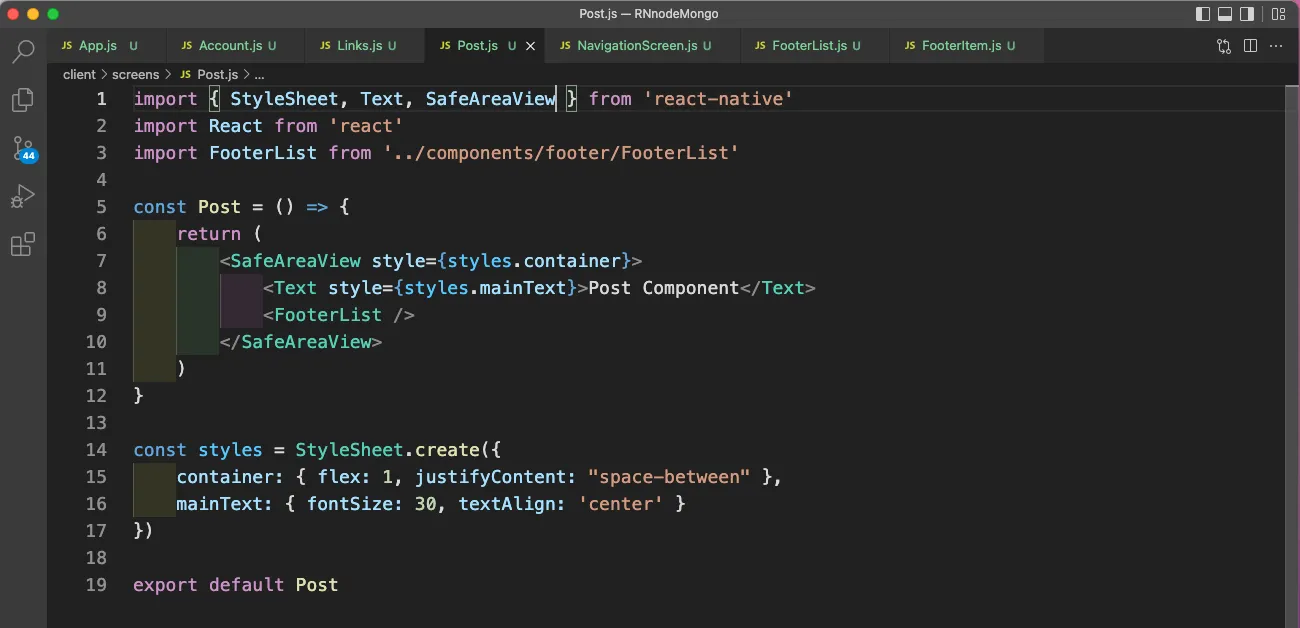
Task: Click the client breadcrumb folder
Action: pyautogui.click(x=79, y=75)
